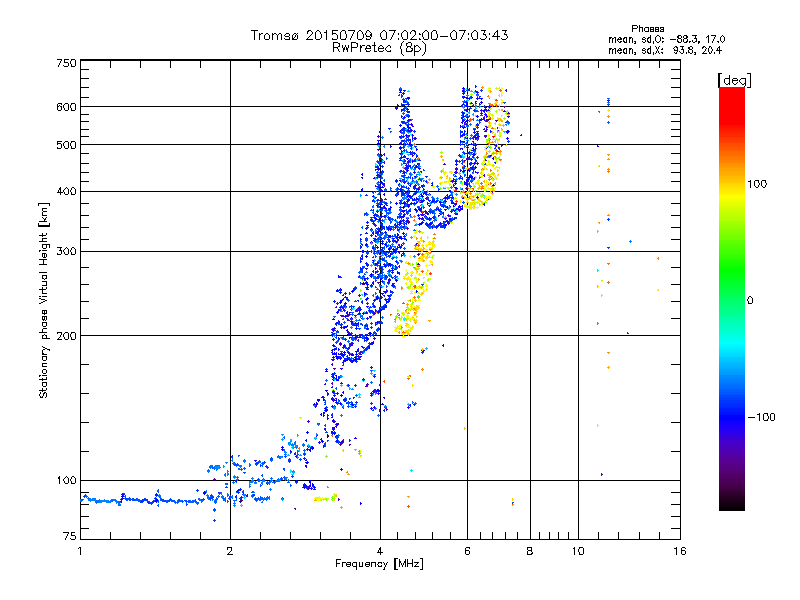Click the 'Phases' statistics heading
Image resolution: width=800 pixels, height=600 pixels.
pyautogui.click(x=647, y=29)
